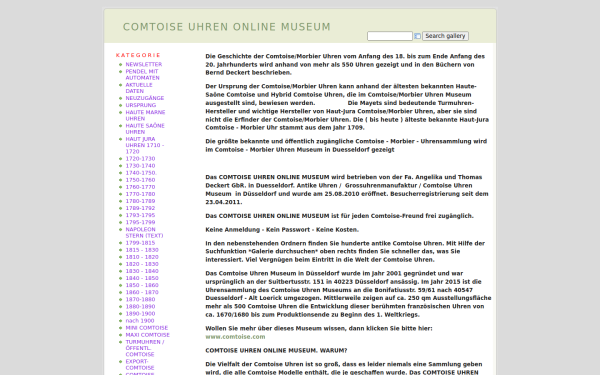The width and height of the screenshot is (600, 375).
Task: Open HAUTE SAÔNE UHREN category
Action: pyautogui.click(x=145, y=129)
